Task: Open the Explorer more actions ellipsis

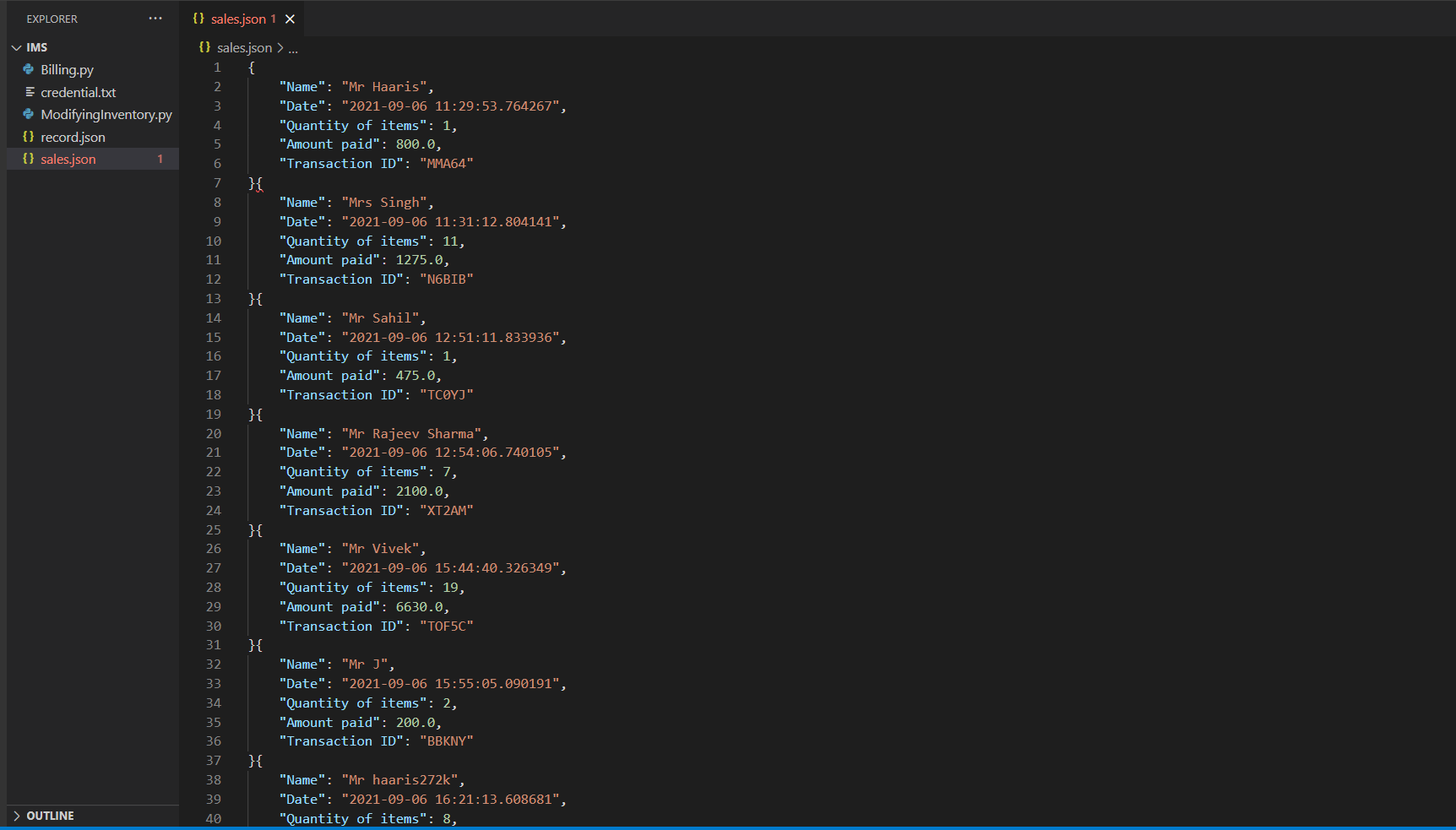Action: (155, 18)
